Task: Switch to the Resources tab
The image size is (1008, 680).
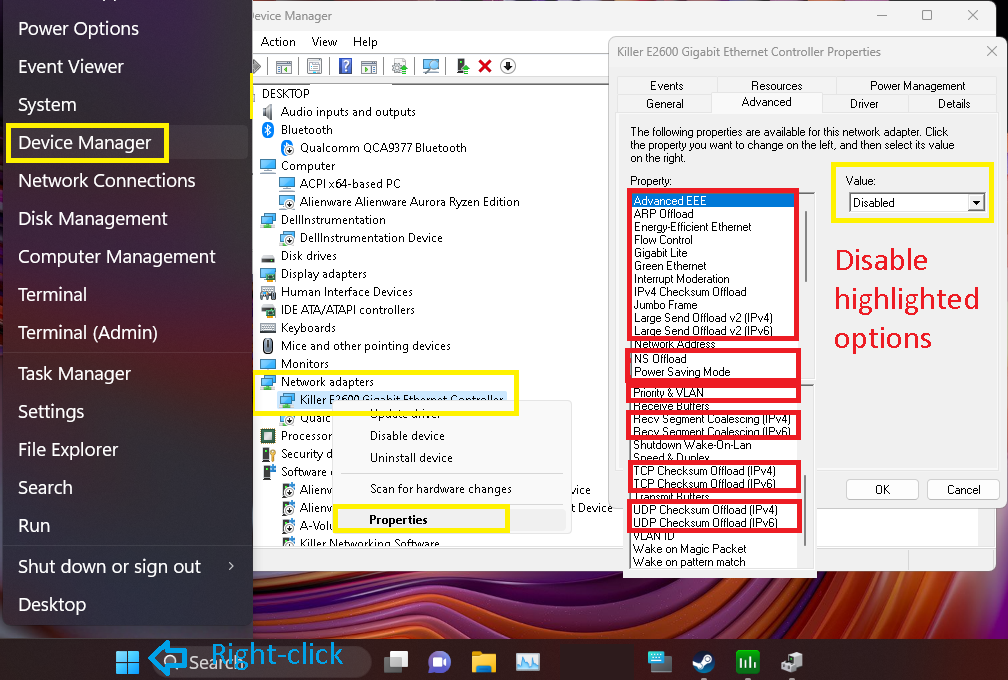Action: [777, 85]
